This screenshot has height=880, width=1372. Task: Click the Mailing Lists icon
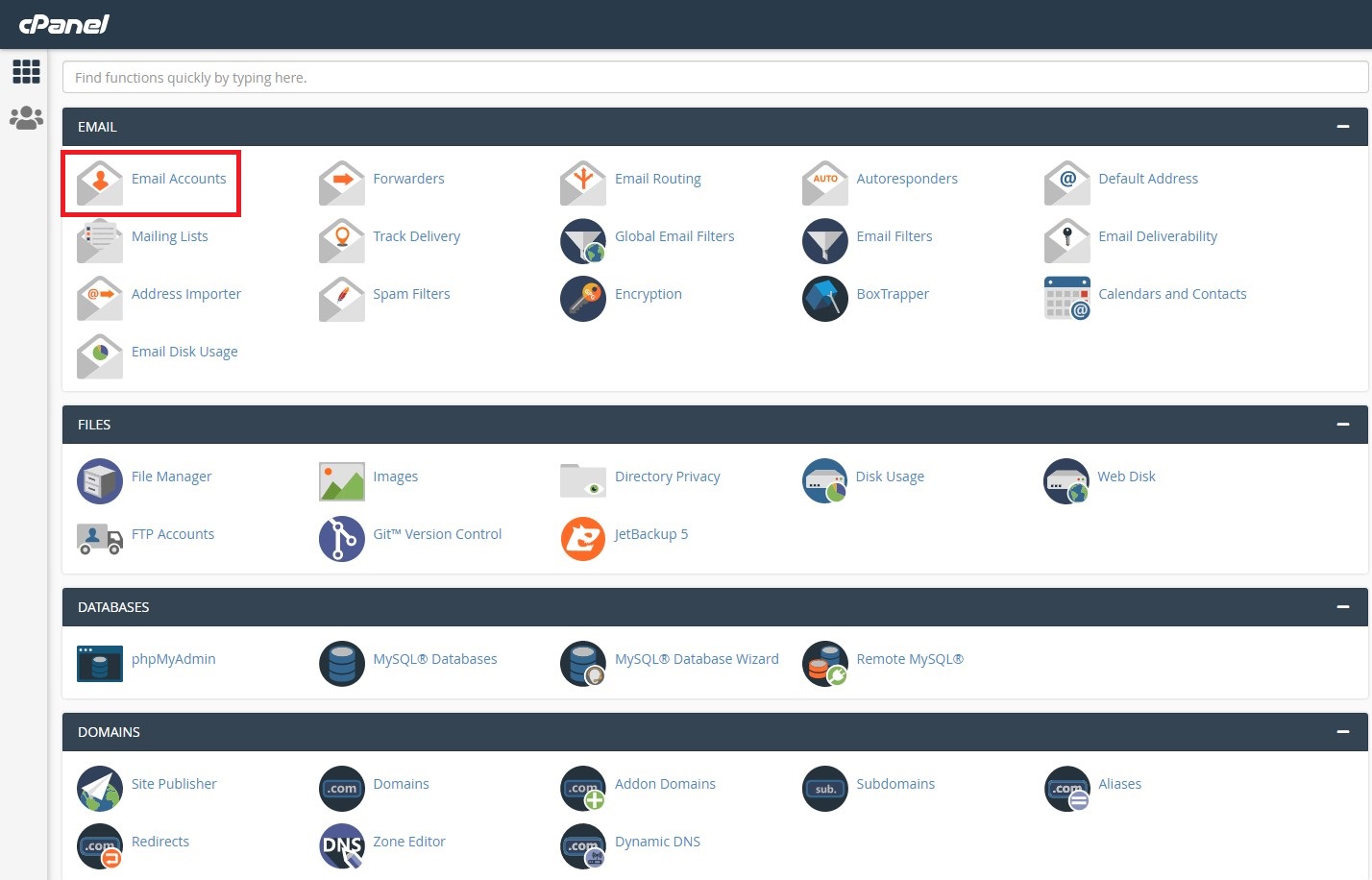(x=100, y=240)
